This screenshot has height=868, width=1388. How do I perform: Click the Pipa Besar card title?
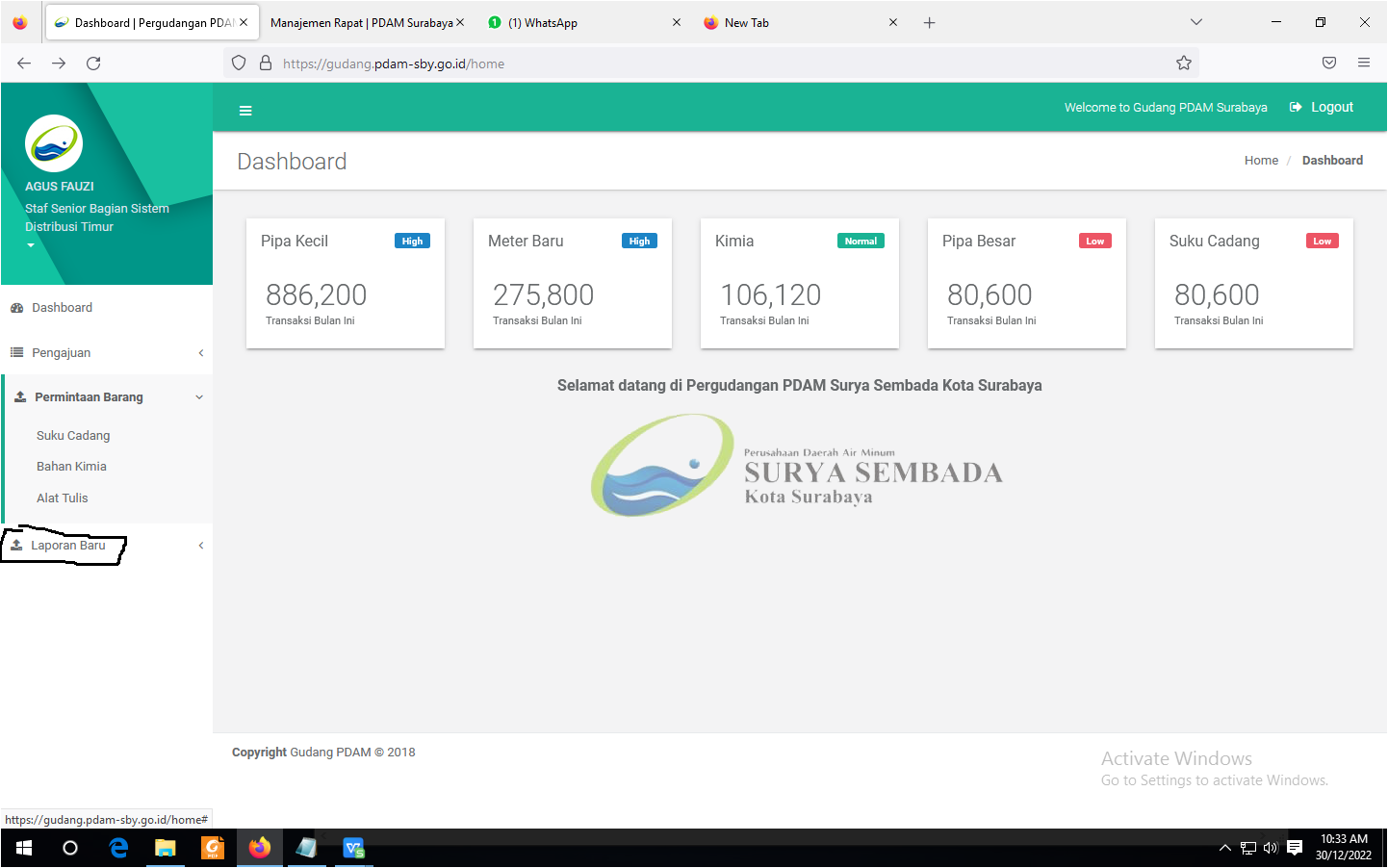pos(979,242)
